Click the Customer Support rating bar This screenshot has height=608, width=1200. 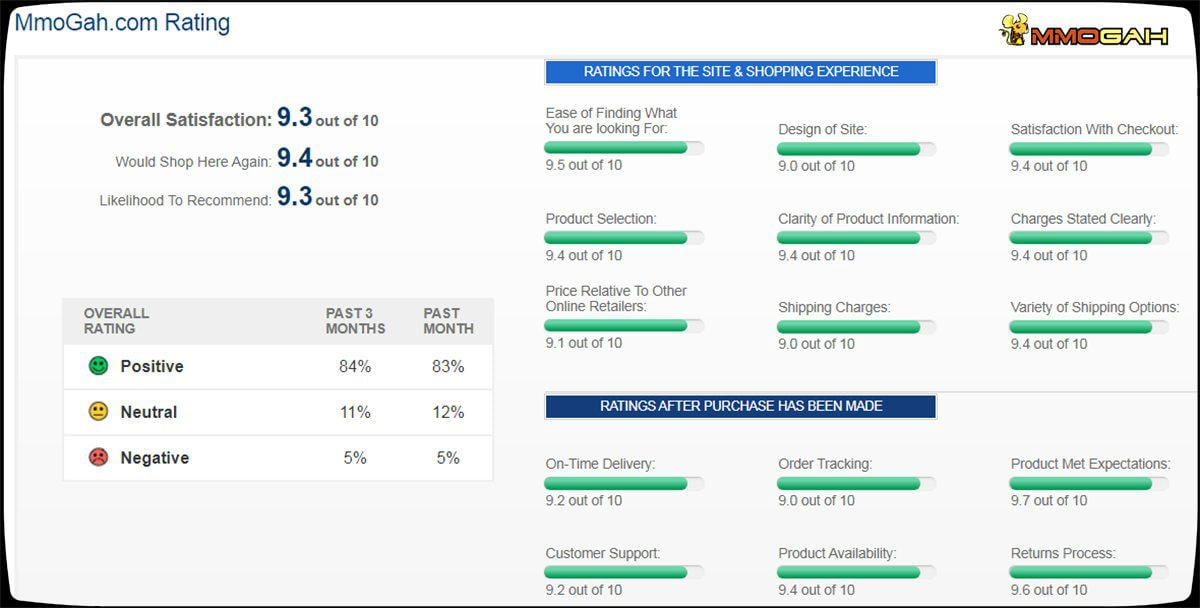624,573
